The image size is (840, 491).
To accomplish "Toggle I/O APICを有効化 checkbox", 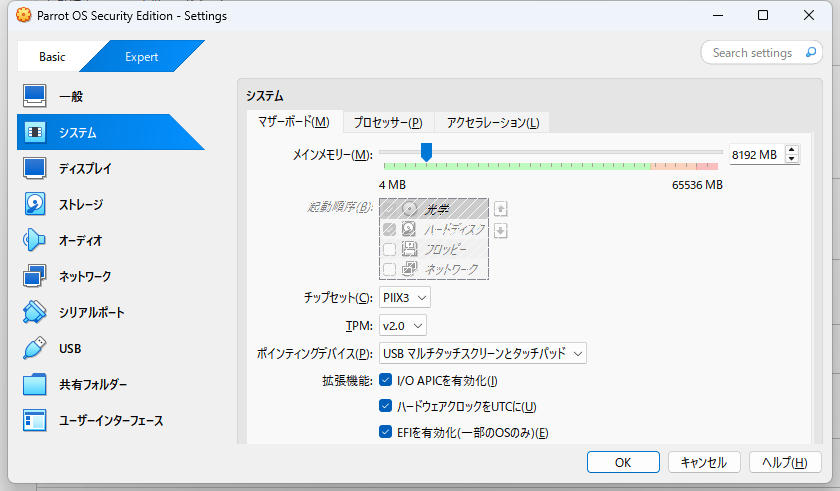I will click(x=385, y=380).
